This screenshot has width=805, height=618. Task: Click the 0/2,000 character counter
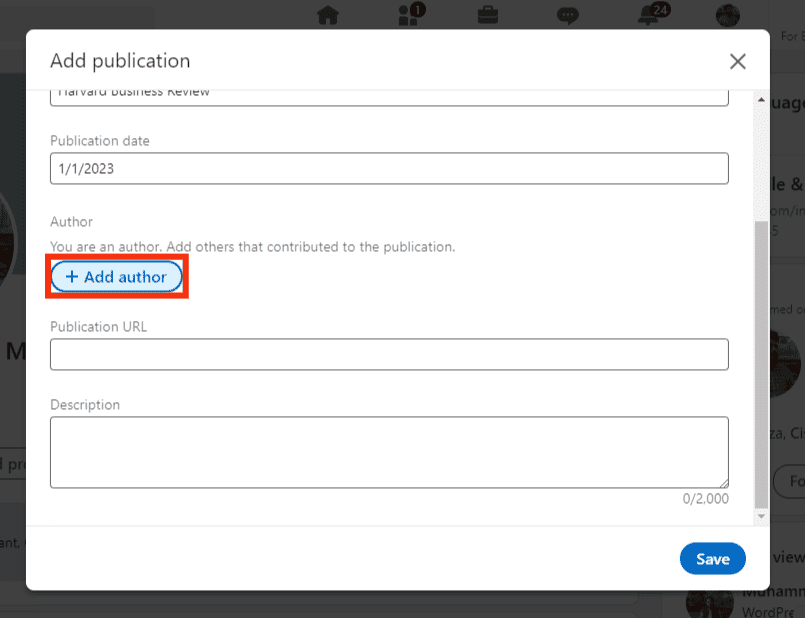(705, 498)
